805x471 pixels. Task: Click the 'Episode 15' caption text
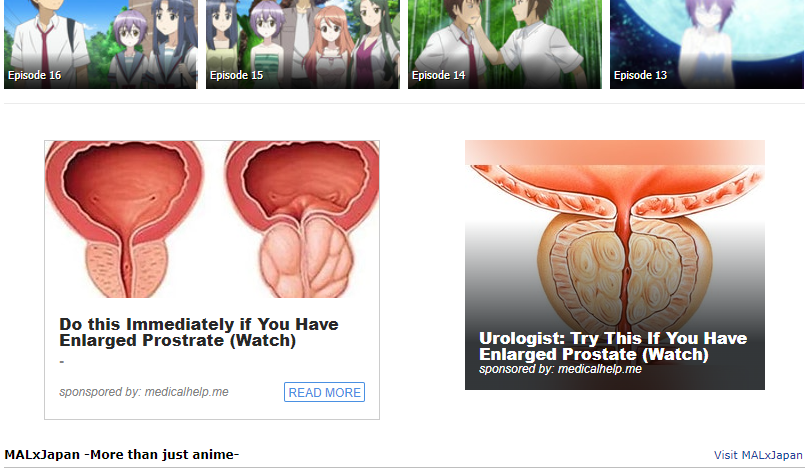tap(236, 76)
